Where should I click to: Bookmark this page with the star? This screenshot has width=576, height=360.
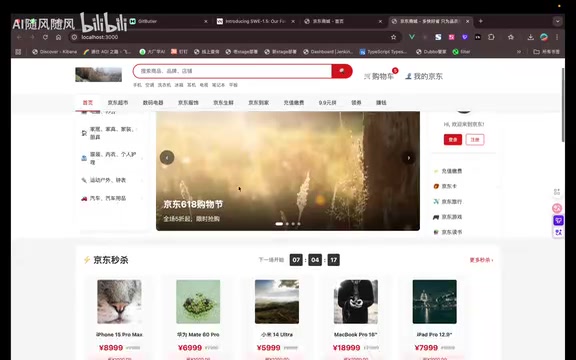tap(393, 37)
